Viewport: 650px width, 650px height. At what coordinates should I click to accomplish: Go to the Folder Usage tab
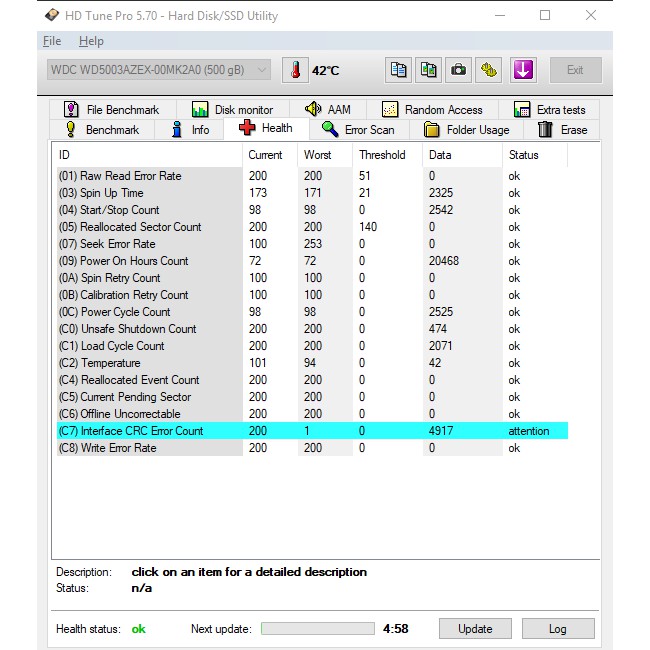tap(466, 129)
